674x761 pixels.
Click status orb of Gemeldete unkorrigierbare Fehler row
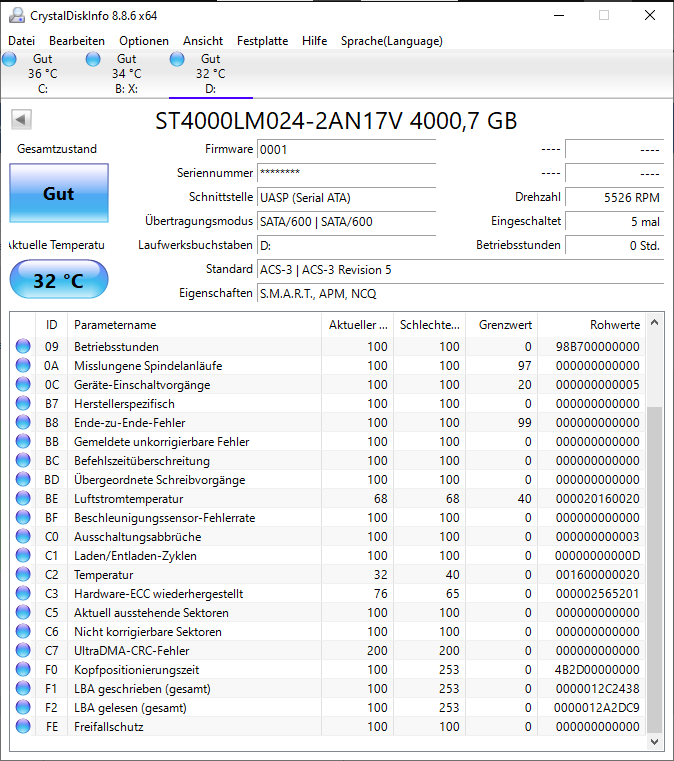click(23, 441)
